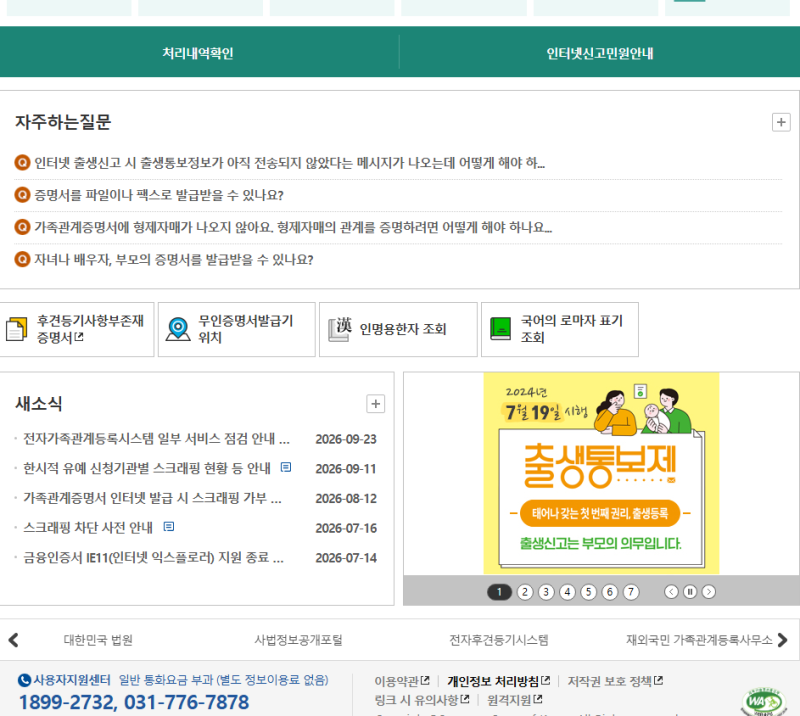Slide related sites list left with arrow
The width and height of the screenshot is (800, 716).
coord(14,640)
